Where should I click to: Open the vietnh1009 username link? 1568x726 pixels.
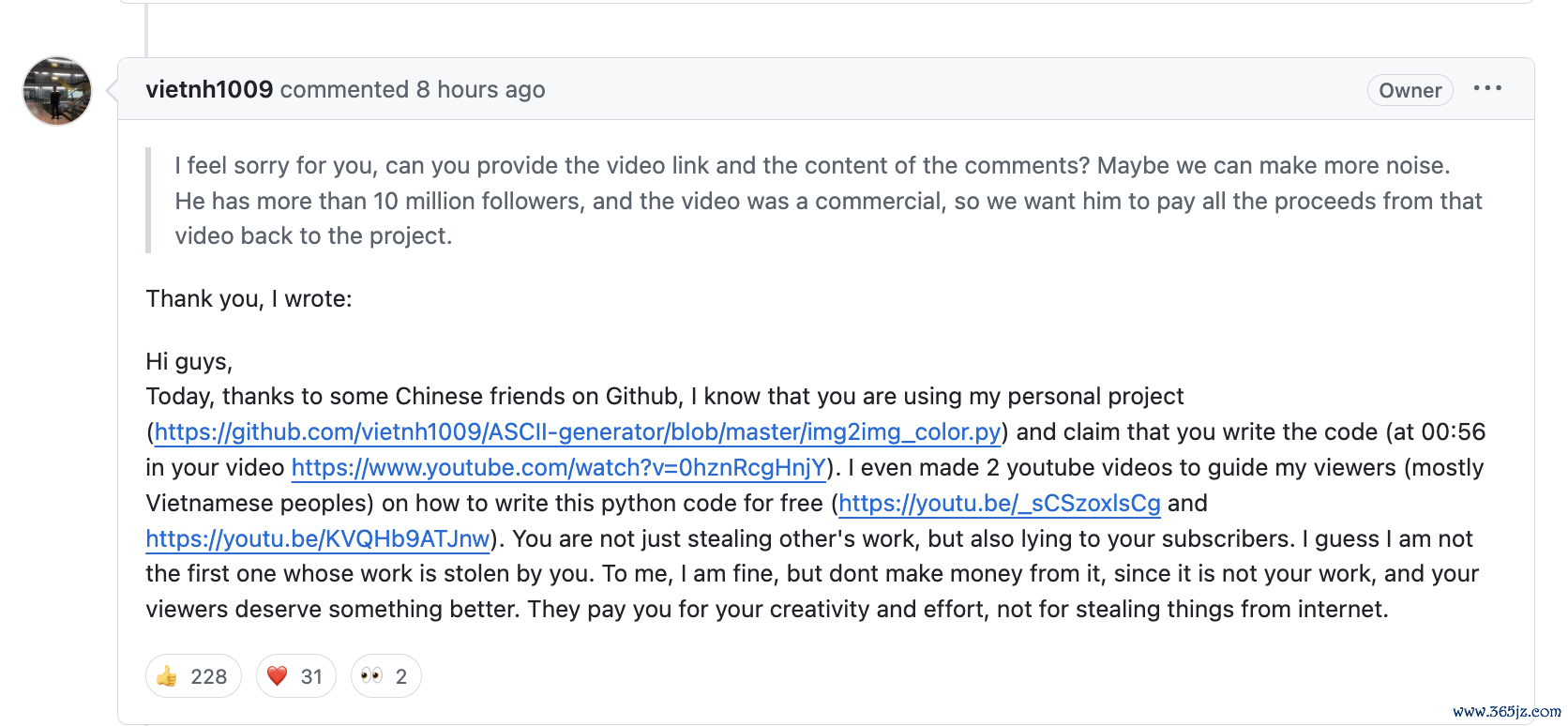(209, 89)
